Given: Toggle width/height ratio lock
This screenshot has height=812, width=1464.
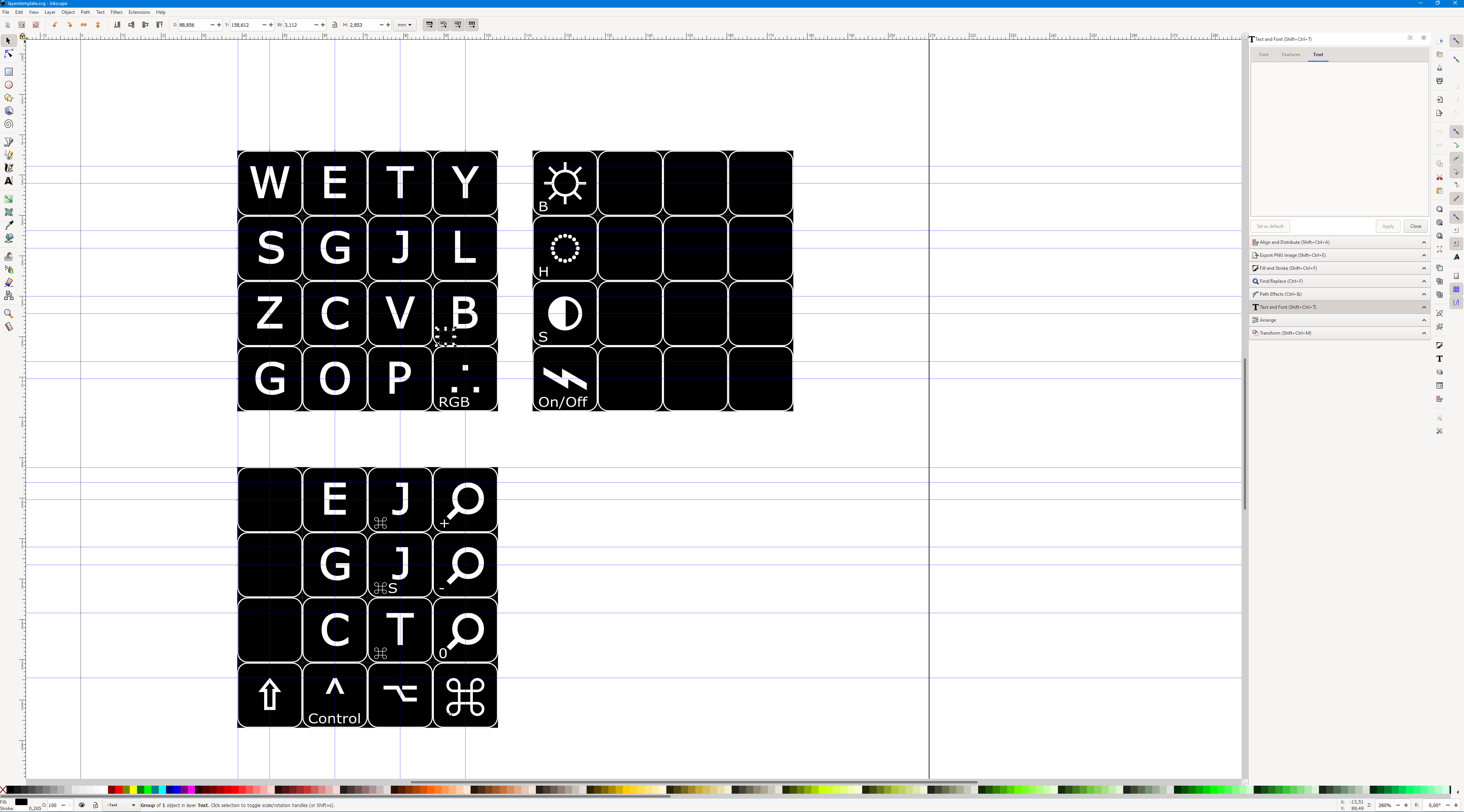Looking at the screenshot, I should (x=335, y=24).
